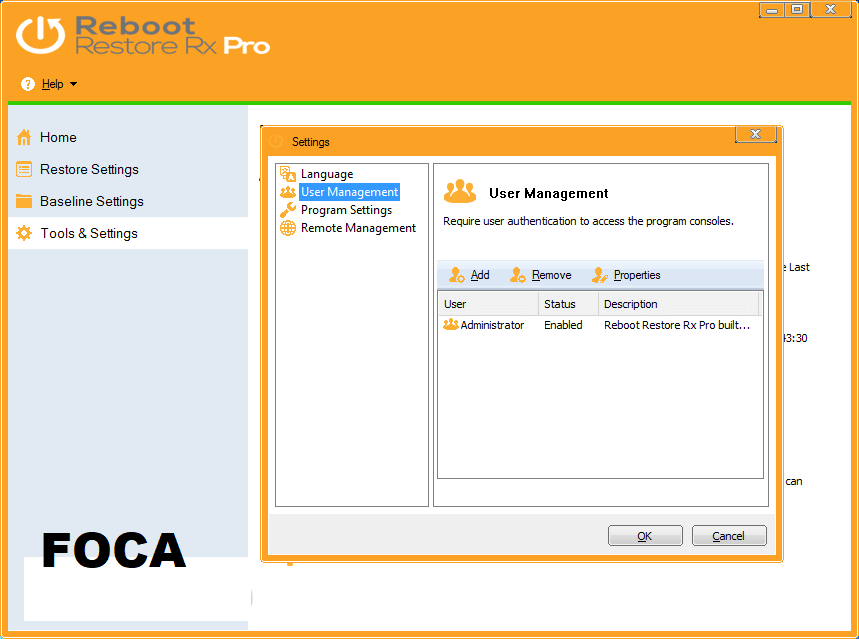The width and height of the screenshot is (859, 639).
Task: Click the Language translation icon
Action: tap(288, 174)
